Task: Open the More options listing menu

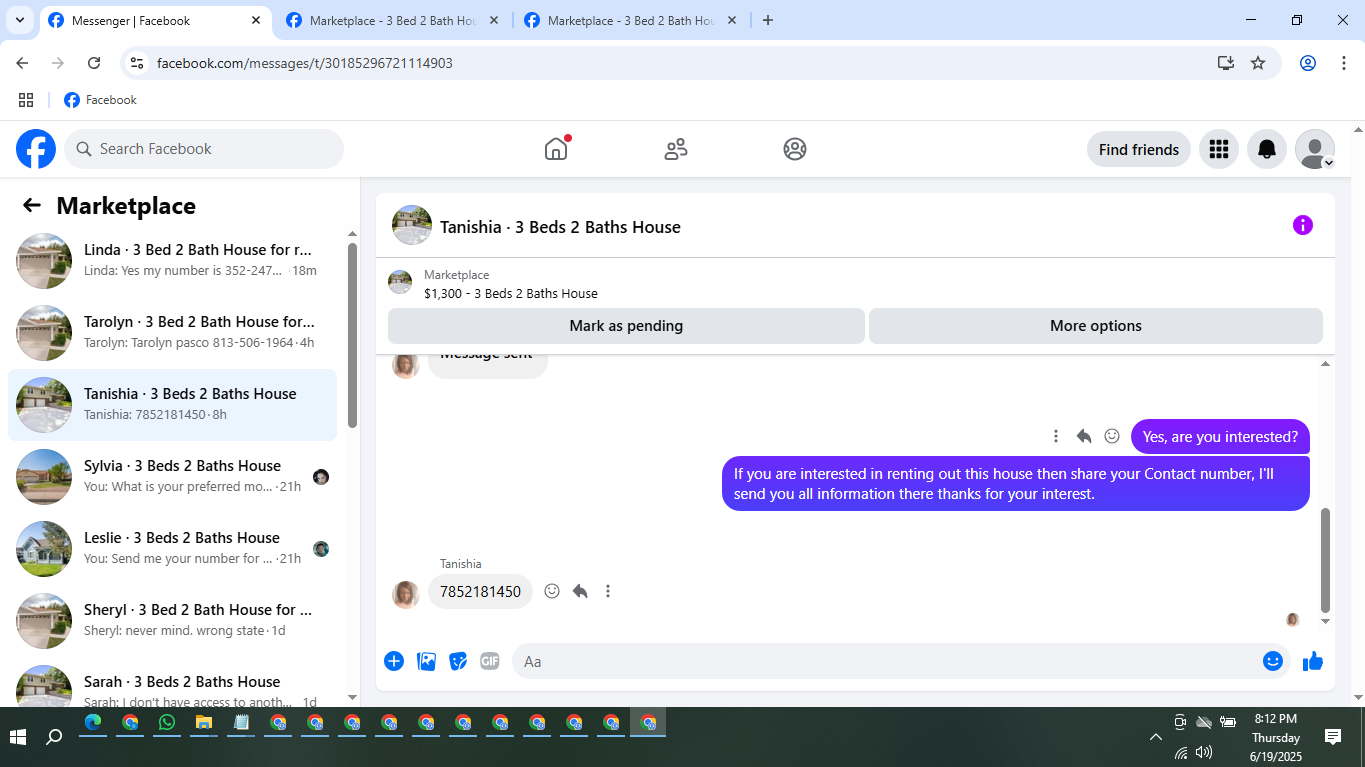Action: (x=1096, y=326)
